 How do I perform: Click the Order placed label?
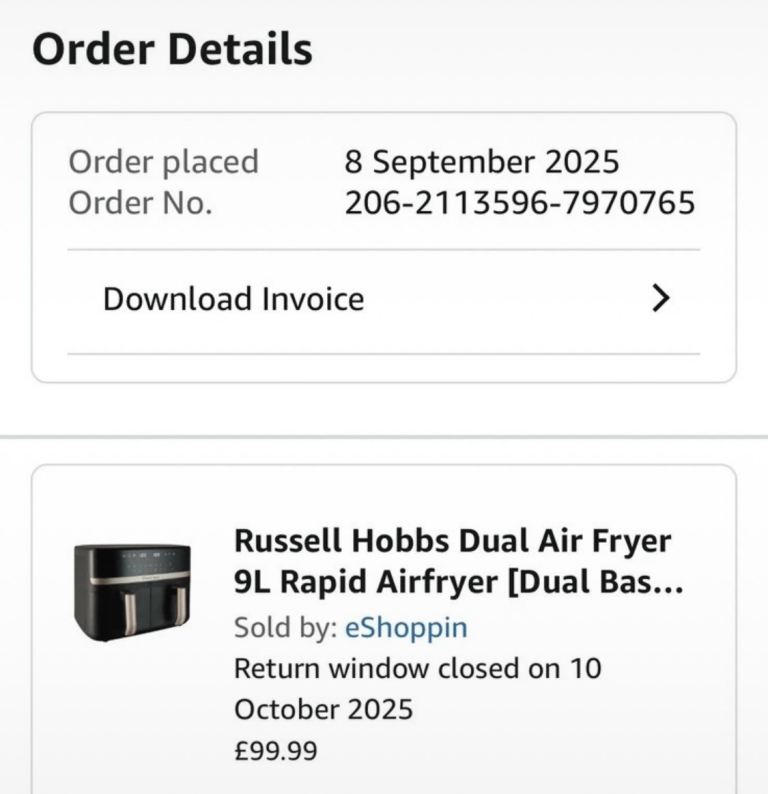click(164, 162)
